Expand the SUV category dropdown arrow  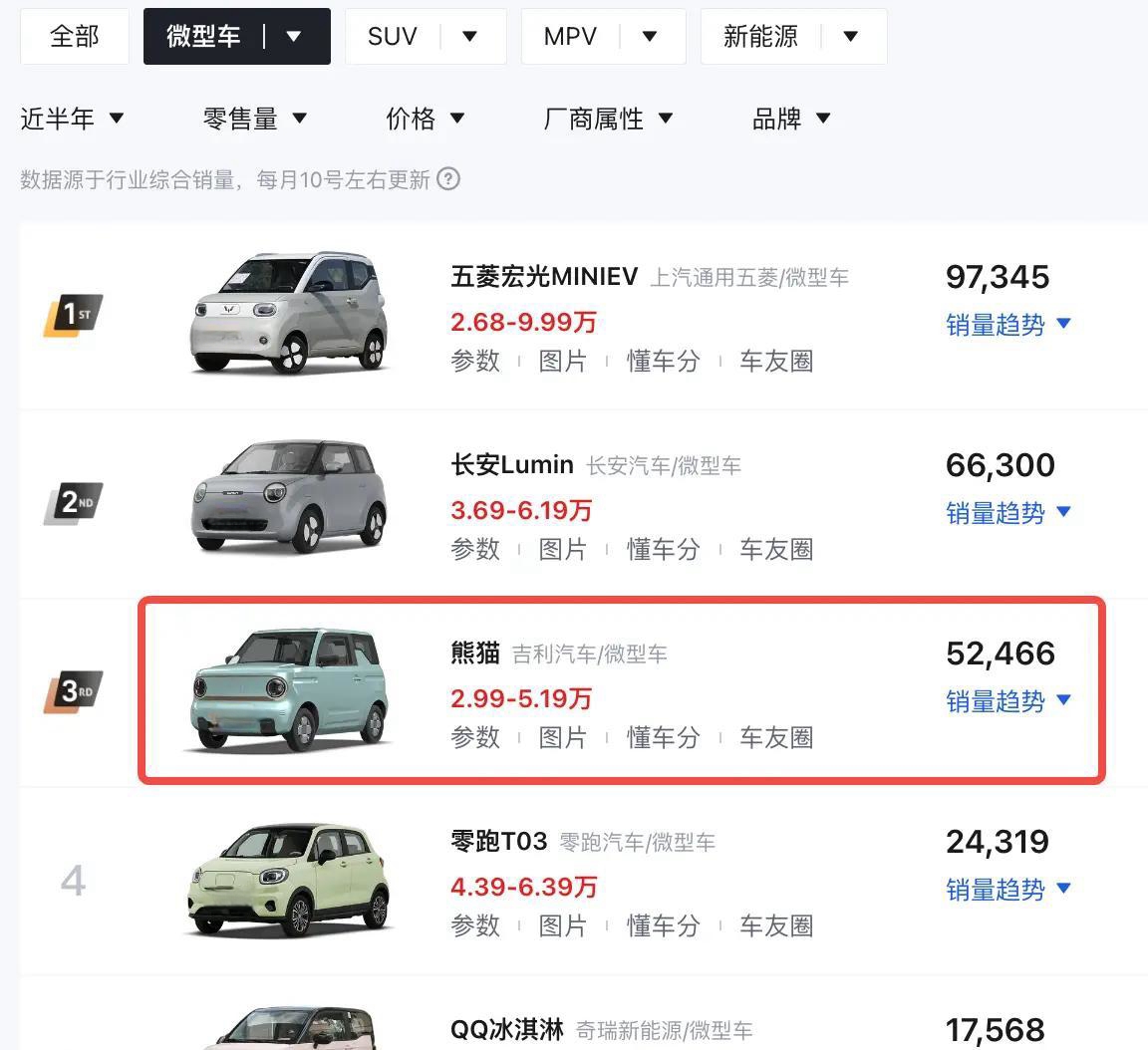coord(470,36)
